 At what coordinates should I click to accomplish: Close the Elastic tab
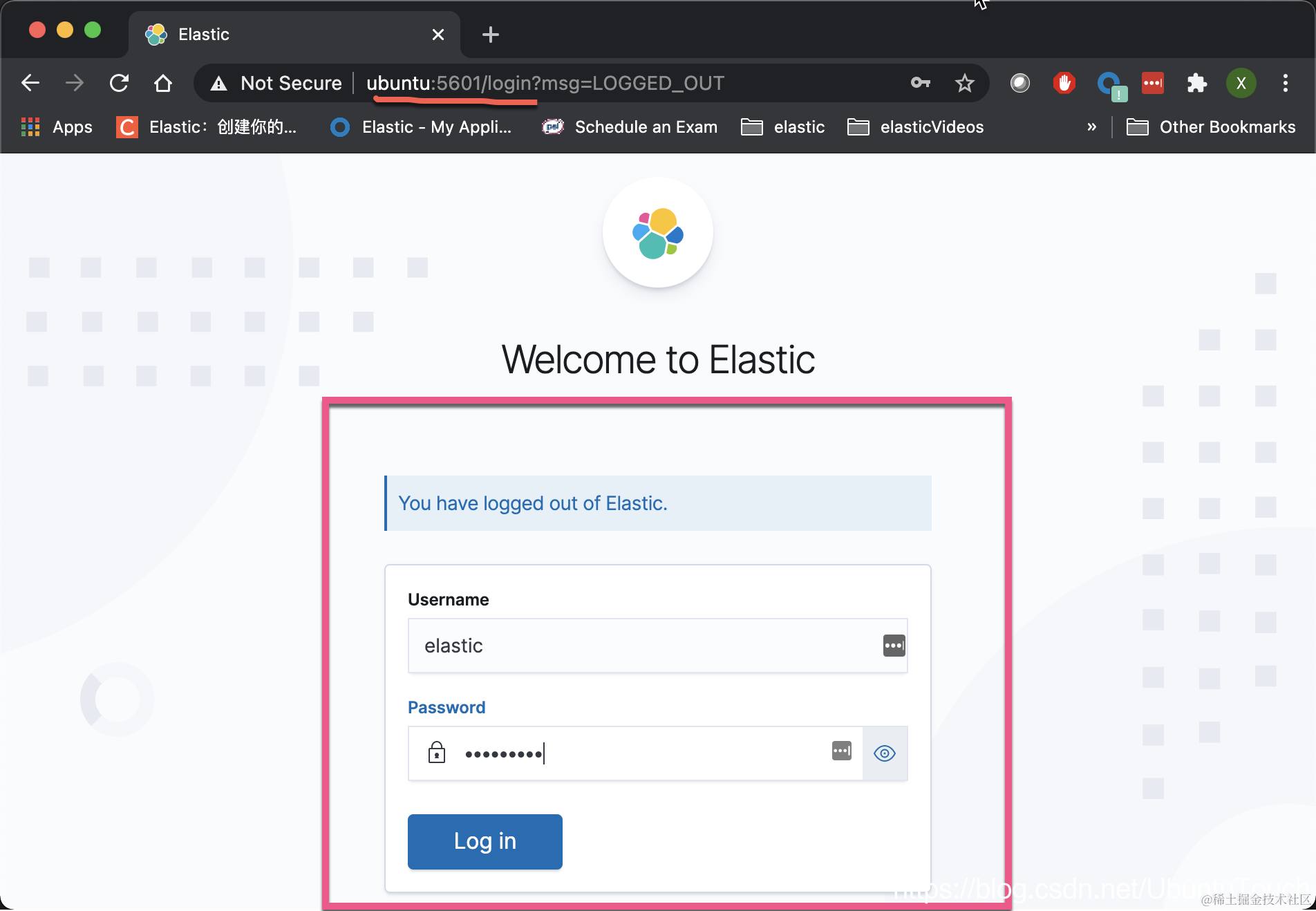[438, 35]
